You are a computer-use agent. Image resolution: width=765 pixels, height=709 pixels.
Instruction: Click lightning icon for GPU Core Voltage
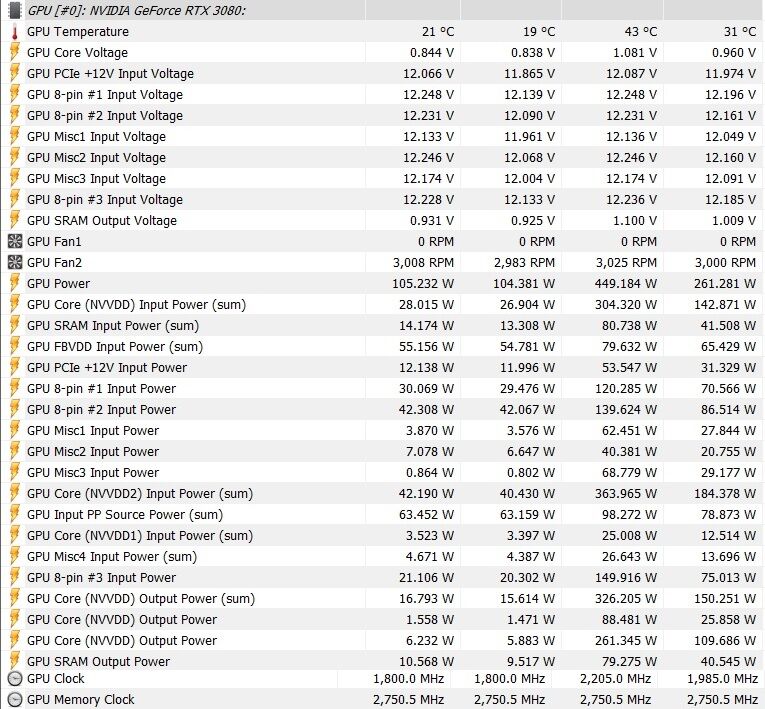coord(15,53)
